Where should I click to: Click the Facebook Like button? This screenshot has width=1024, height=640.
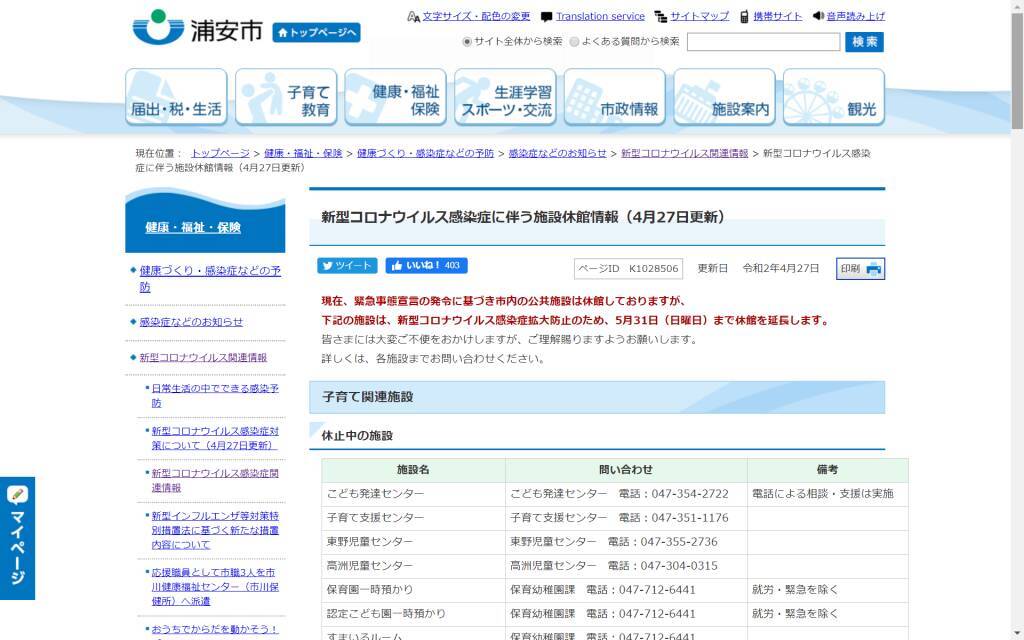426,266
